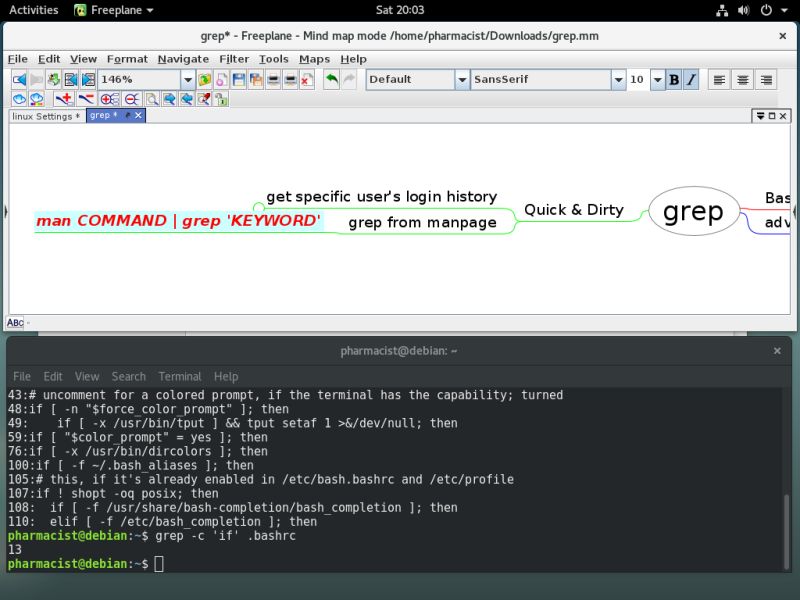Select the Save map icon
The width and height of the screenshot is (800, 600).
(x=240, y=80)
